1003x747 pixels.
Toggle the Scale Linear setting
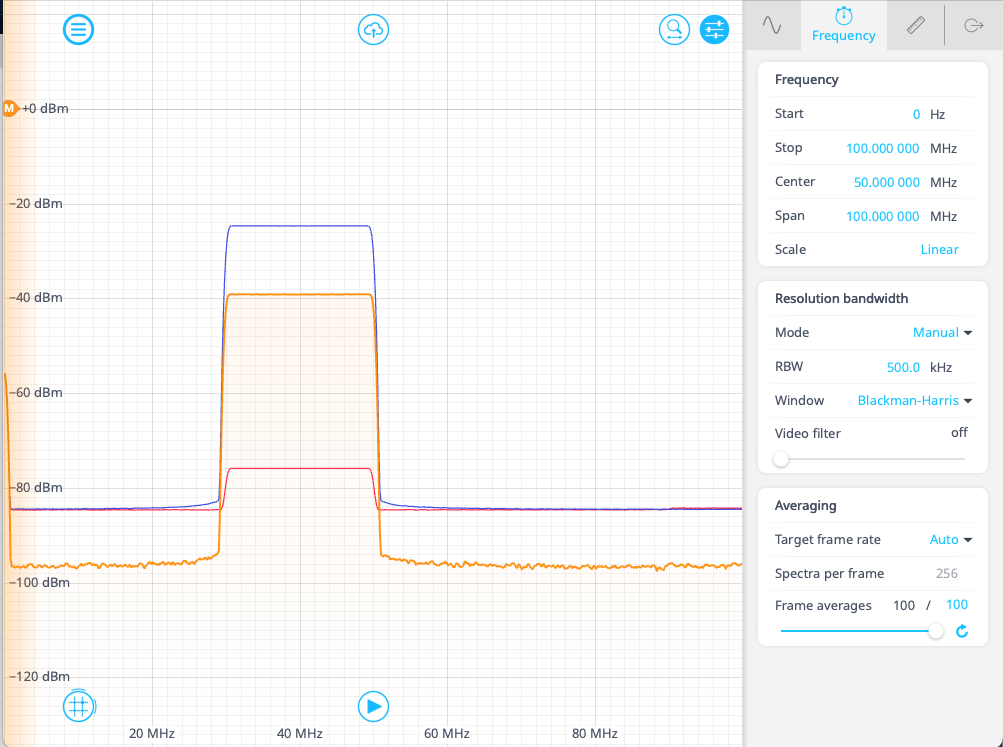coord(939,249)
